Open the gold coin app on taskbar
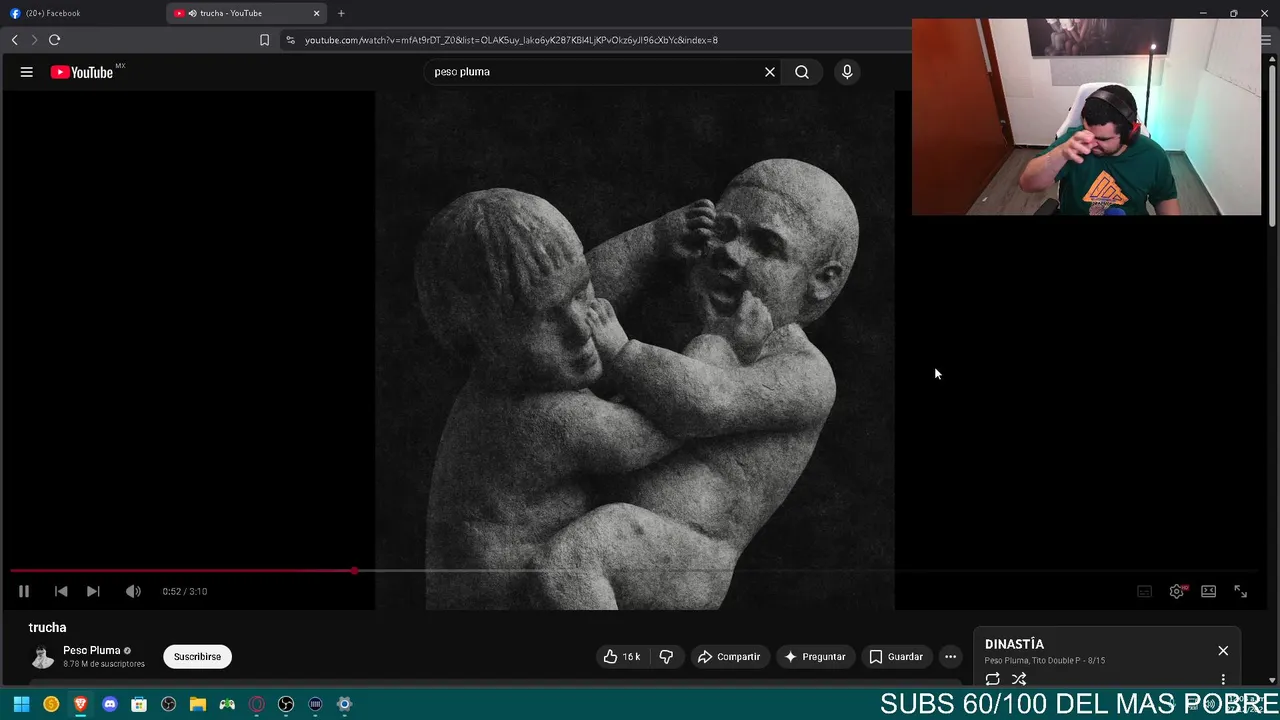This screenshot has width=1280, height=720. pyautogui.click(x=51, y=704)
